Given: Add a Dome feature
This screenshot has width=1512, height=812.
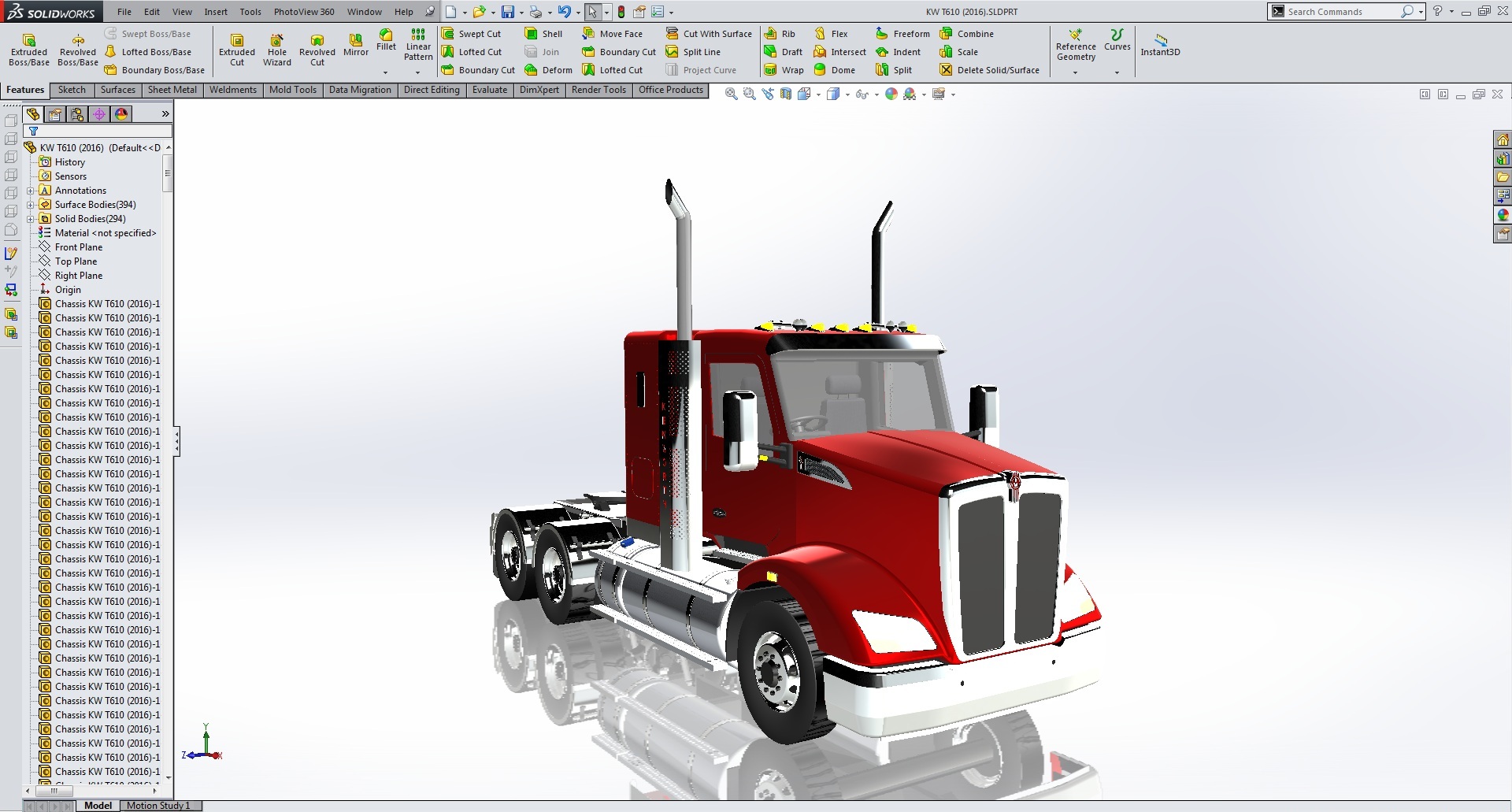Looking at the screenshot, I should pyautogui.click(x=835, y=70).
